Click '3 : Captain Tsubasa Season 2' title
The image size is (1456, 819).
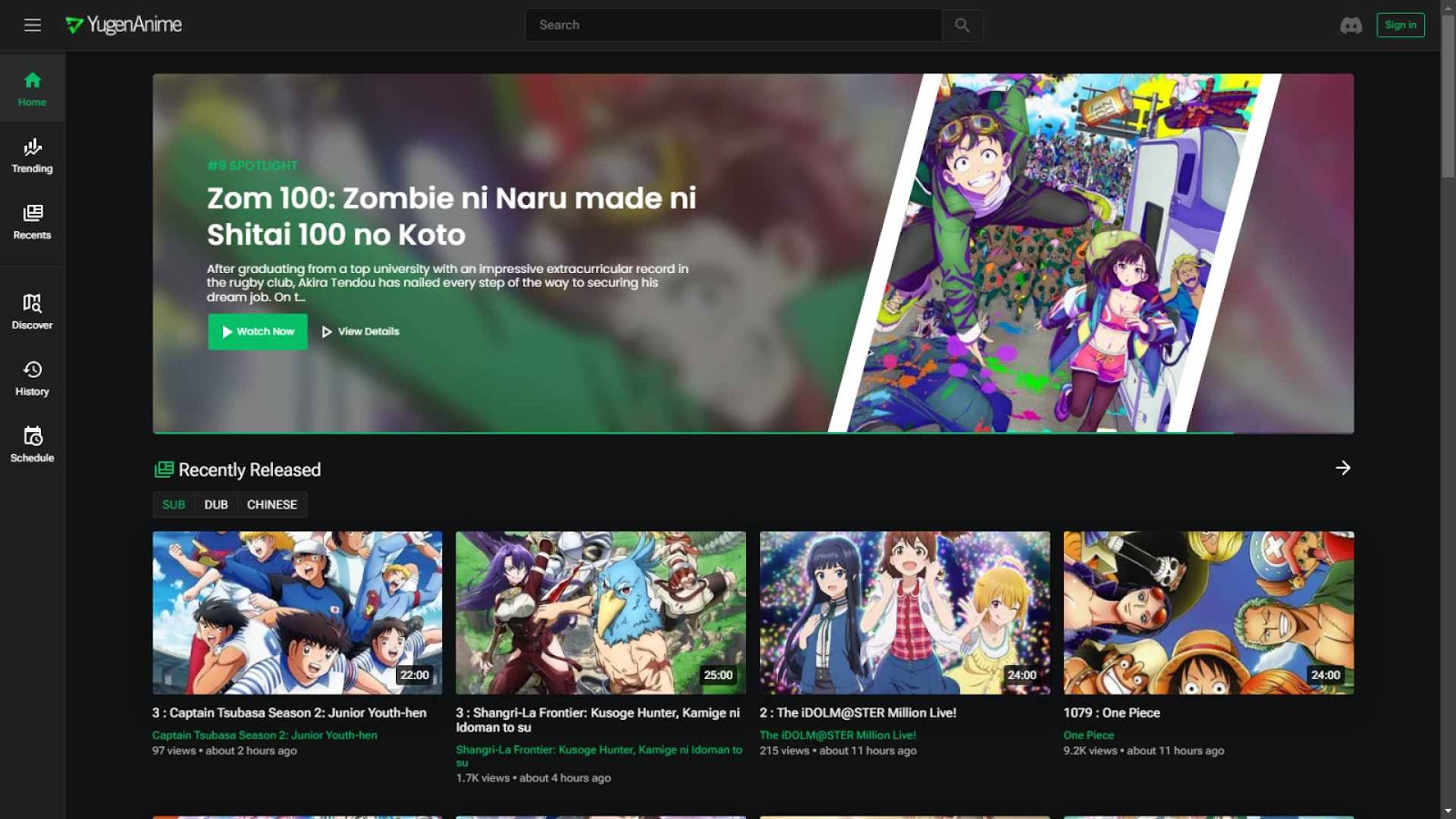[x=289, y=713]
